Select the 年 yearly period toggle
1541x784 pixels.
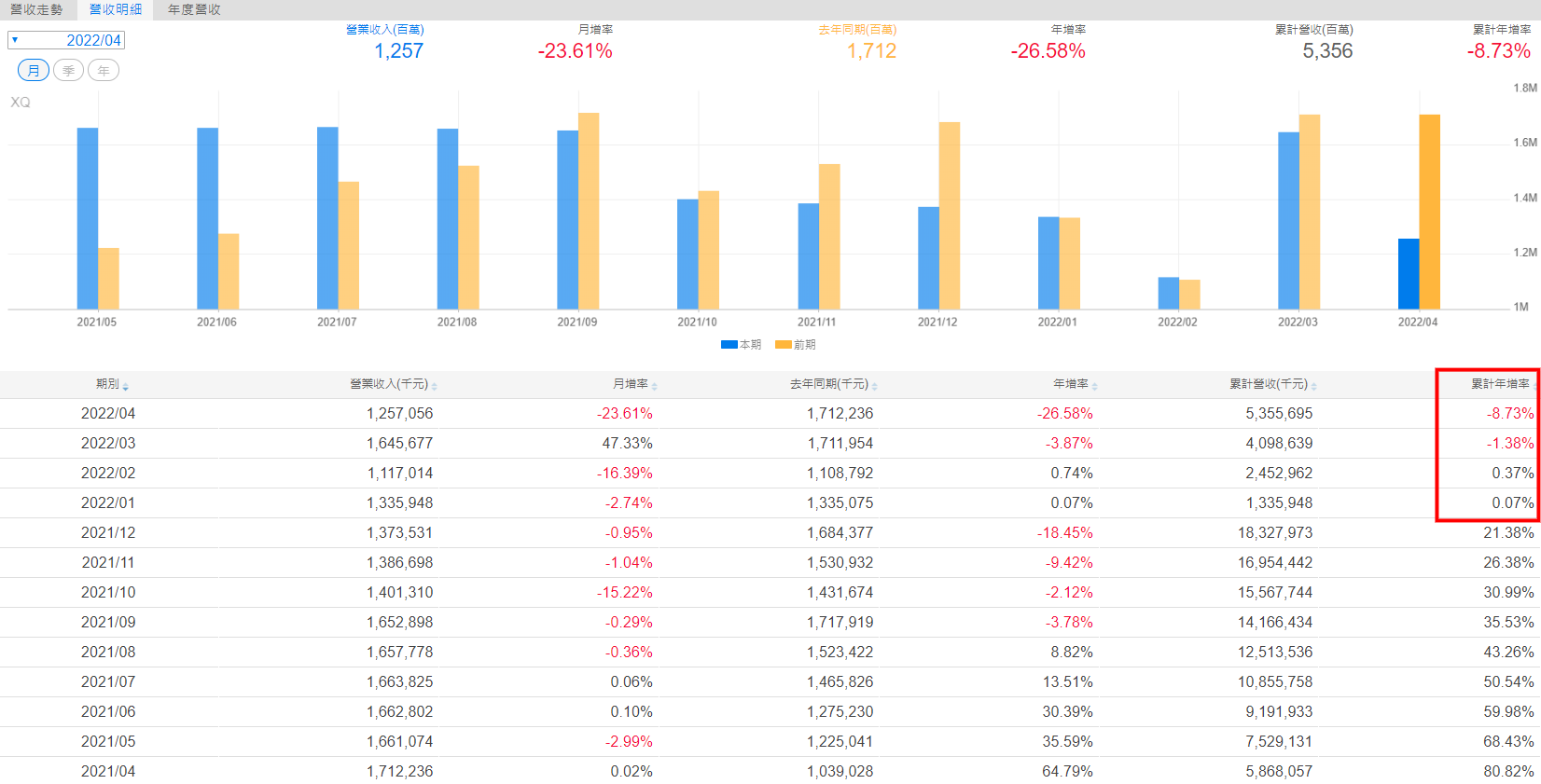point(104,70)
